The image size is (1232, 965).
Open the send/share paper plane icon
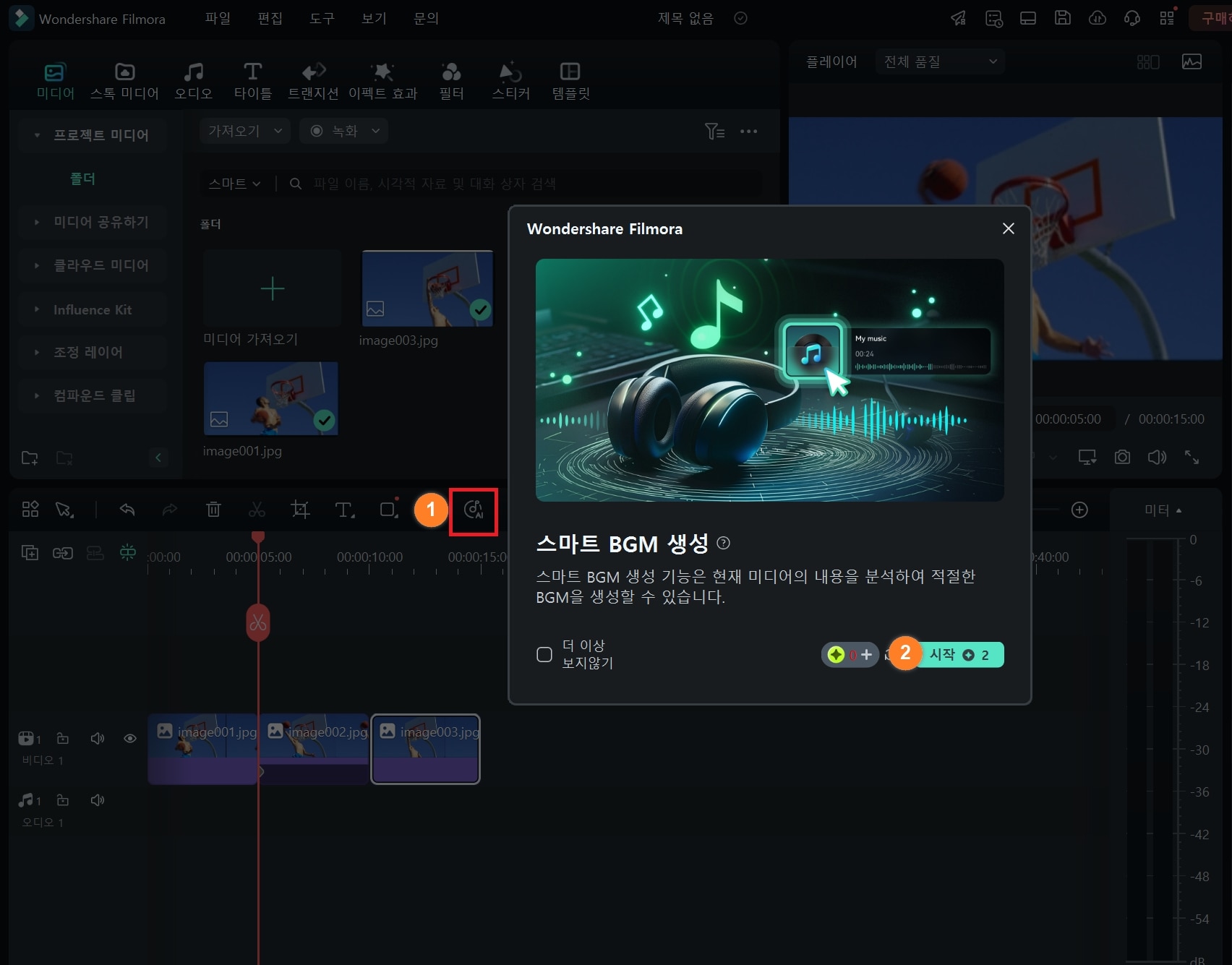[958, 18]
